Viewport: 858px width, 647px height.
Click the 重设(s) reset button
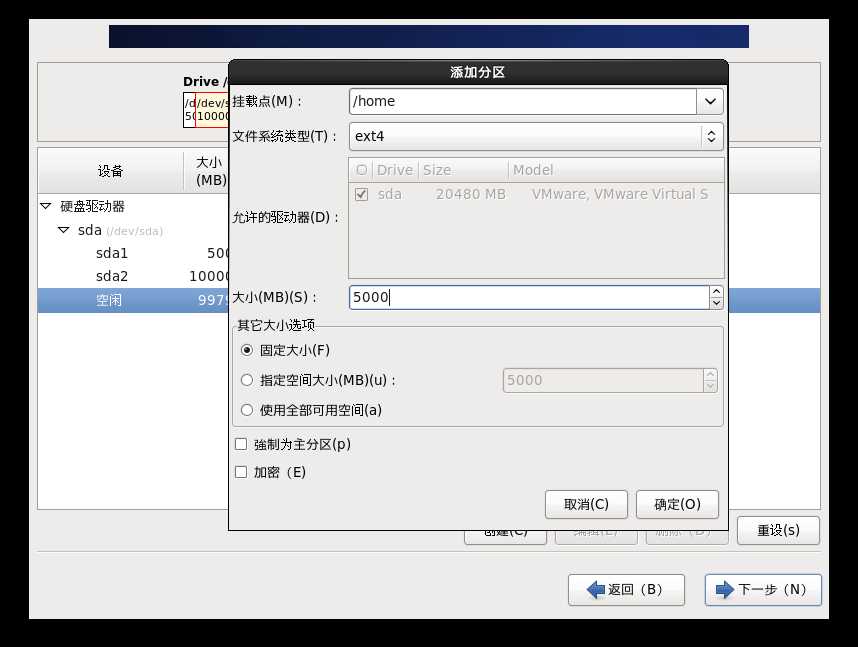click(778, 530)
